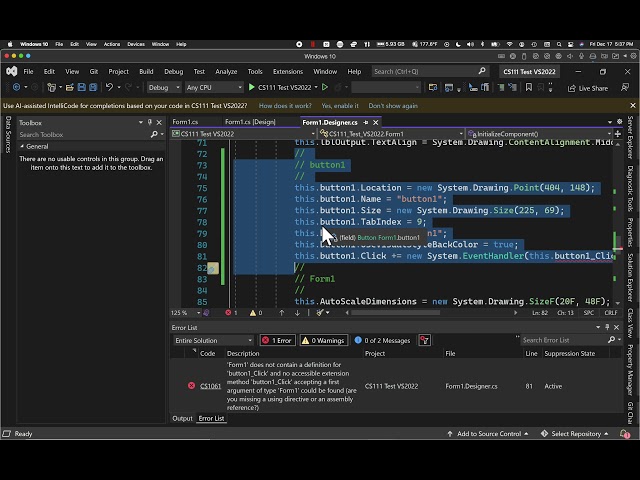Open the Build menu
The height and width of the screenshot is (480, 640).
pos(146,71)
